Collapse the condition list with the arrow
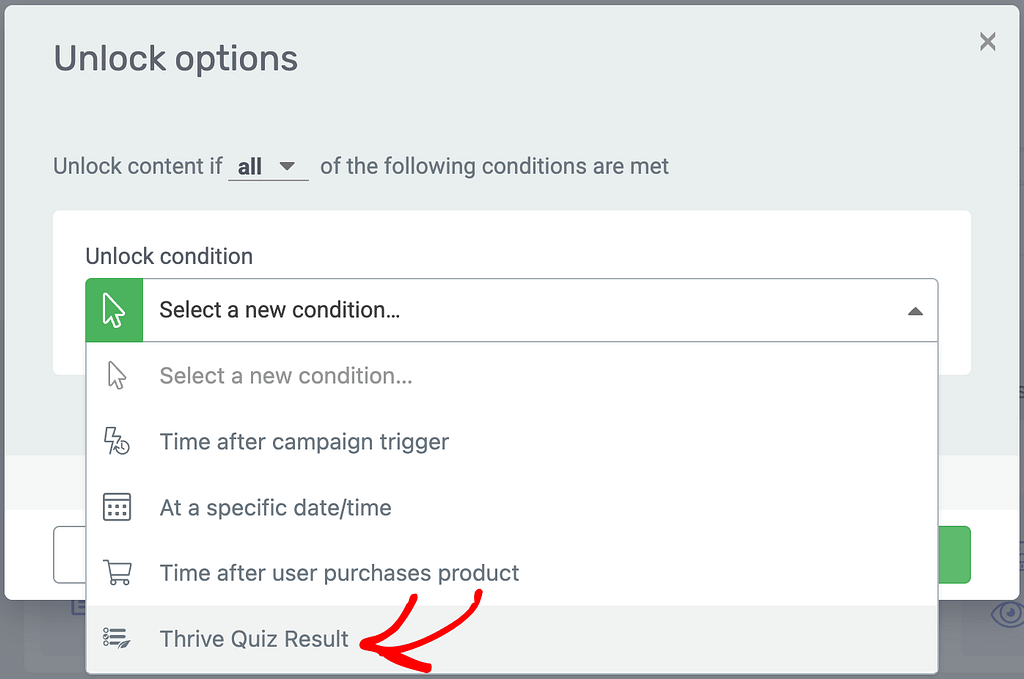The height and width of the screenshot is (679, 1024). 914,311
